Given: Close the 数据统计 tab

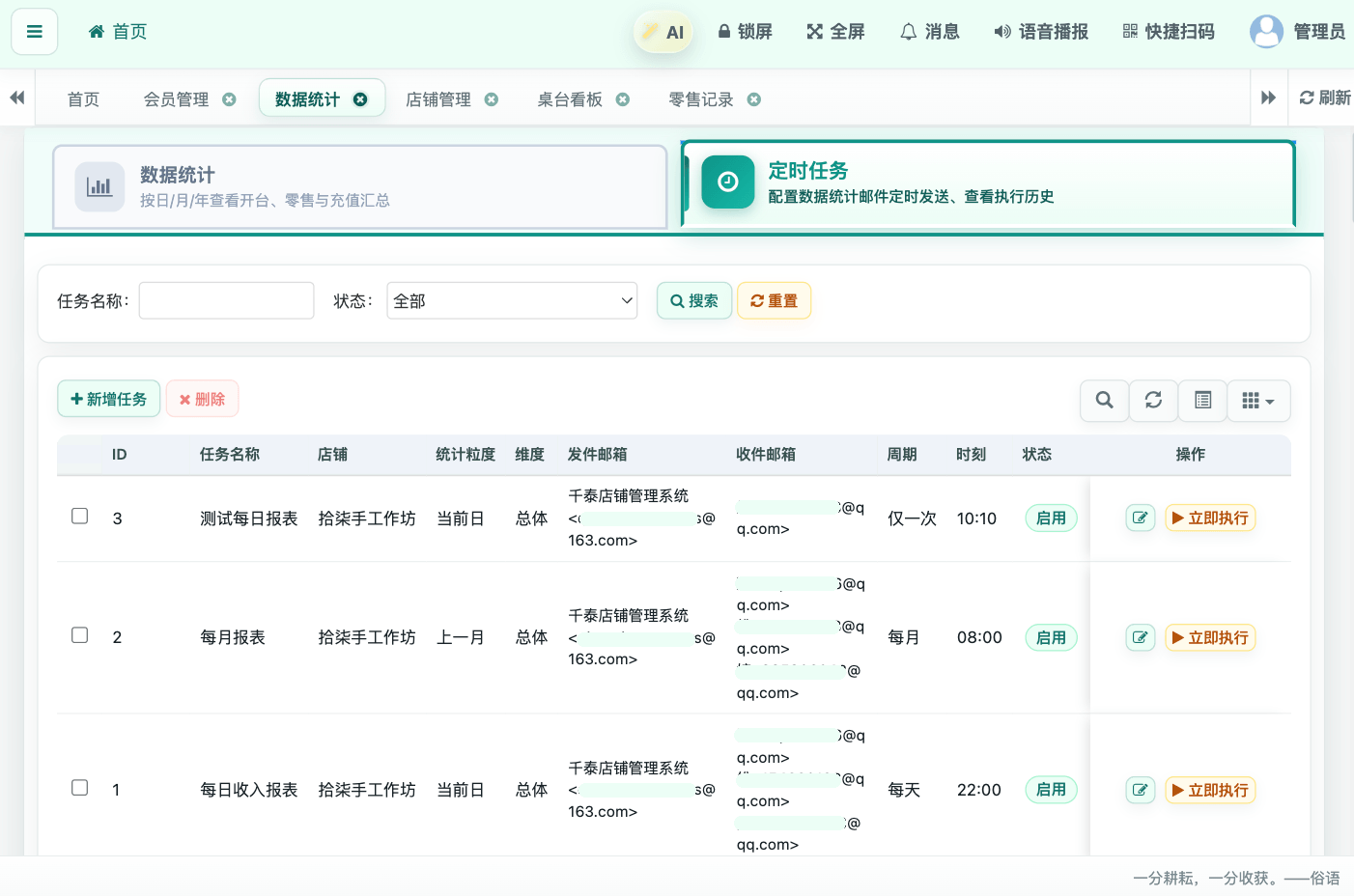Looking at the screenshot, I should (360, 99).
